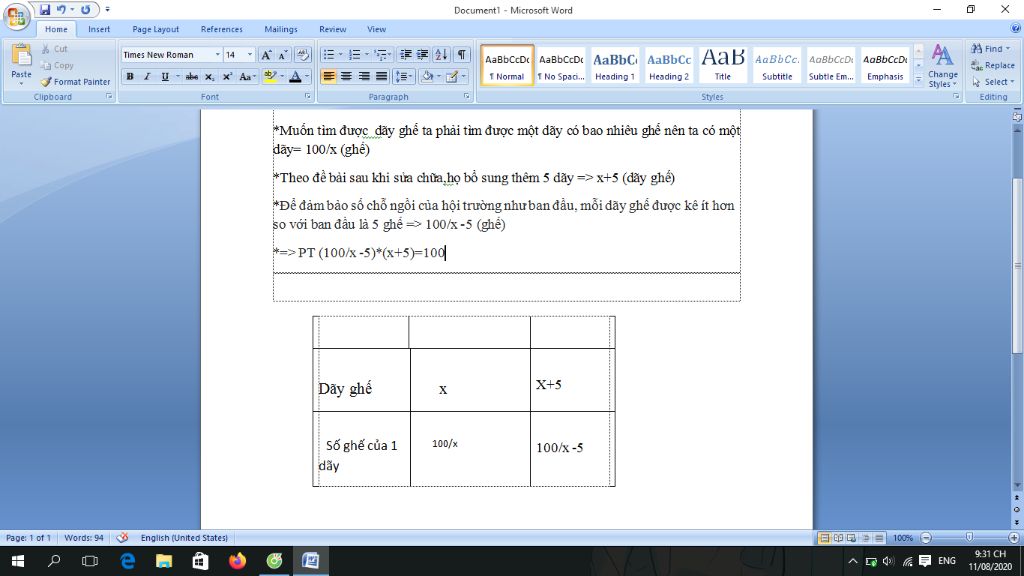Open the View tab
Image resolution: width=1024 pixels, height=576 pixels.
click(x=376, y=29)
